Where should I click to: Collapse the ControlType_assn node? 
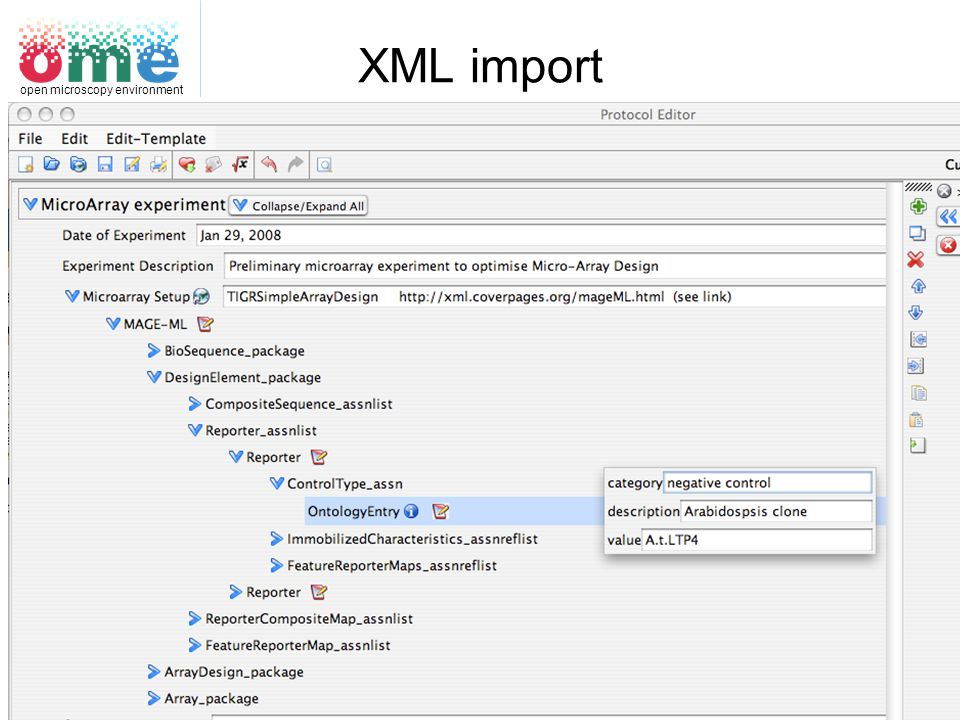[277, 484]
